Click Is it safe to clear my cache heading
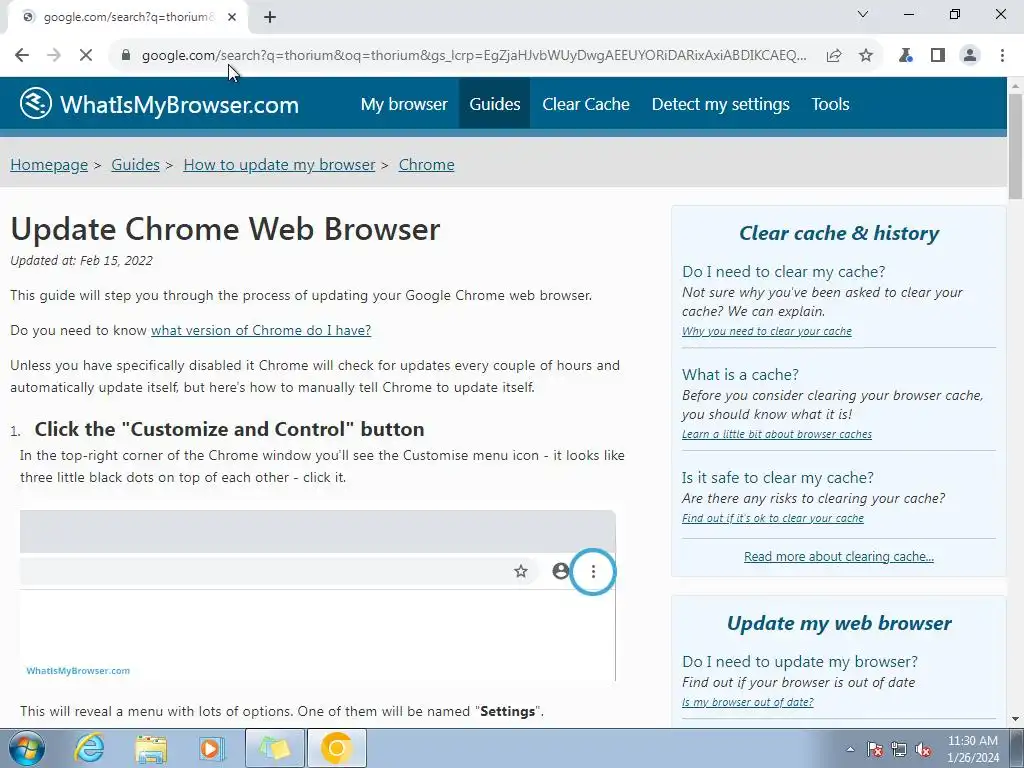This screenshot has height=768, width=1024. (x=778, y=478)
